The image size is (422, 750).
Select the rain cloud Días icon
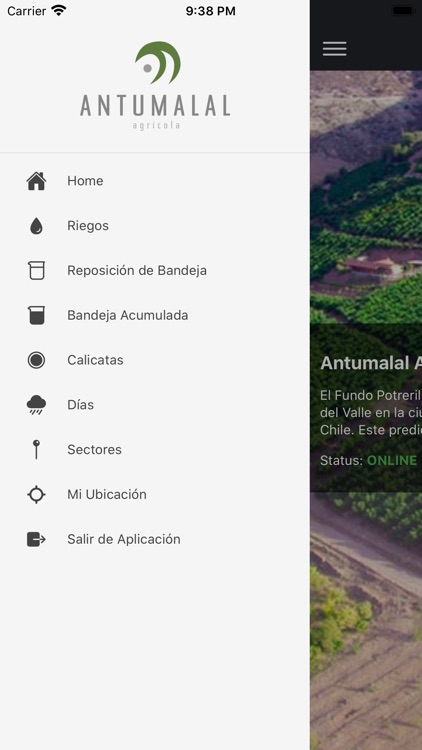tap(36, 405)
